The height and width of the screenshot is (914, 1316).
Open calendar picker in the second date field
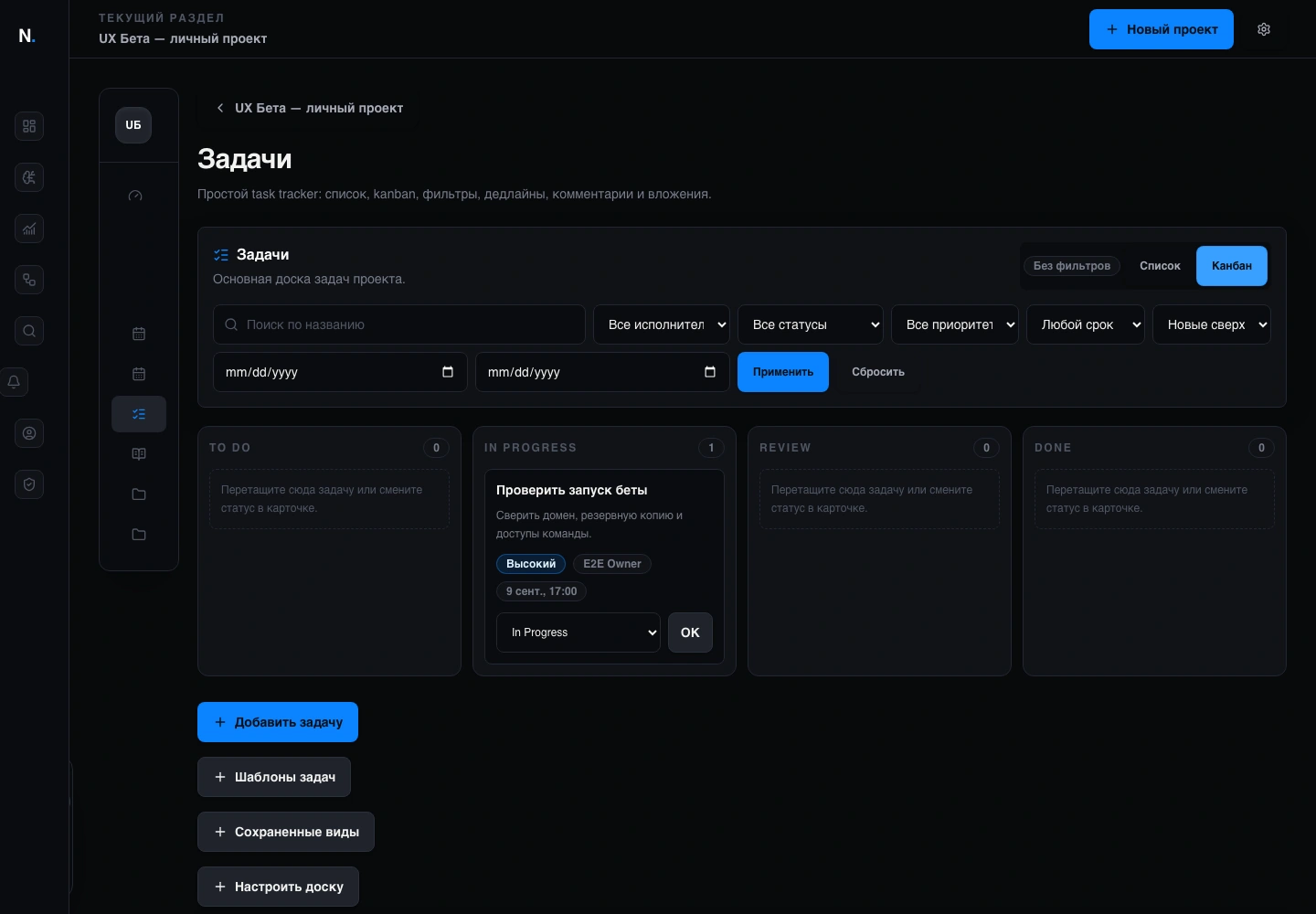point(710,372)
